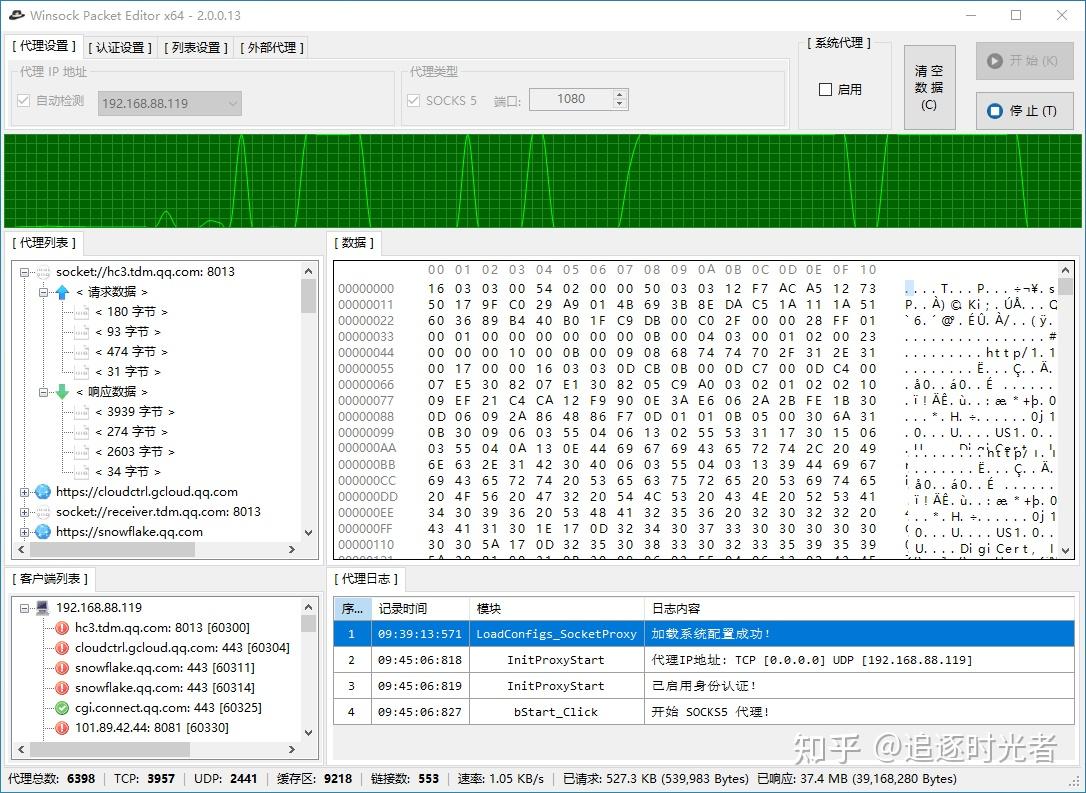The image size is (1086, 793).
Task: Click the globe icon for https://snowflake.qq.com
Action: coord(43,532)
